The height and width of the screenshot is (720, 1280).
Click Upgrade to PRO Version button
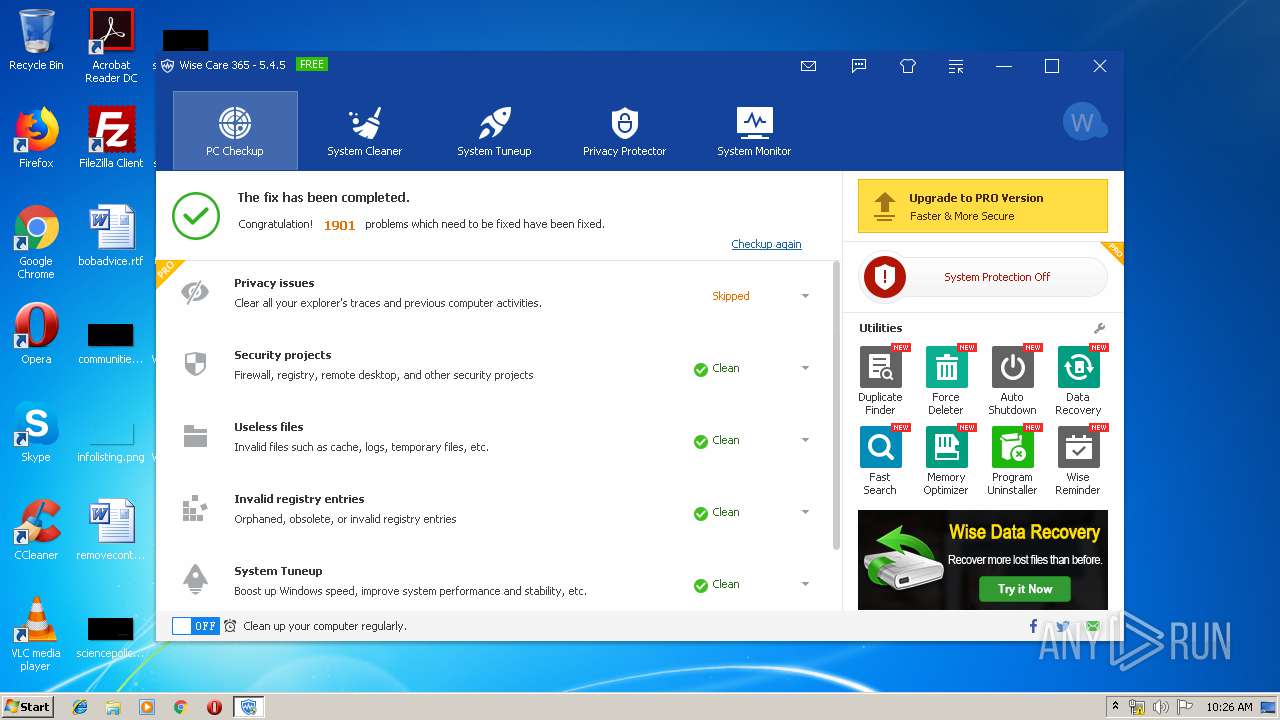[x=983, y=206]
